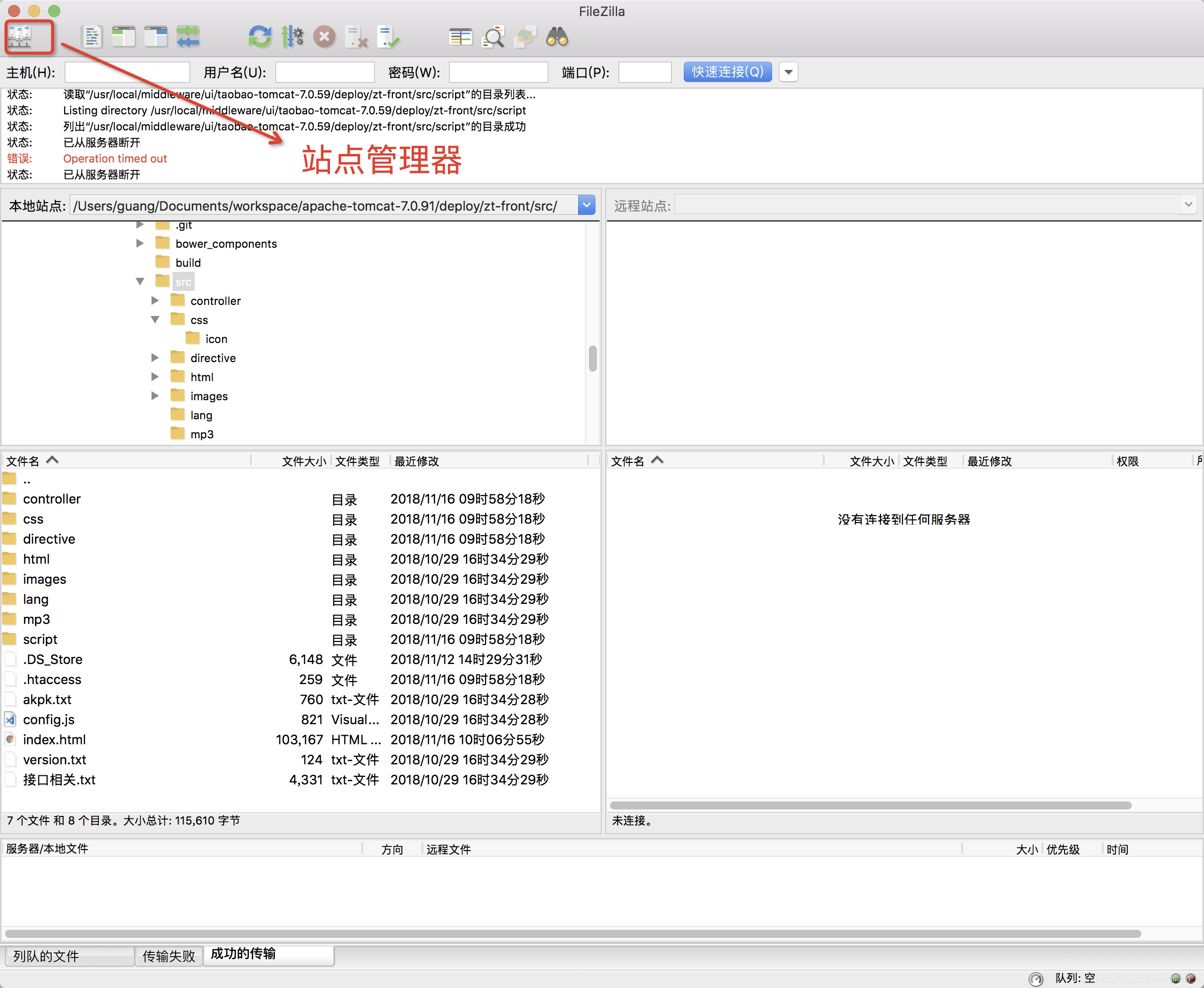Expand the directive tree node
Image resolution: width=1204 pixels, height=988 pixels.
pos(155,358)
